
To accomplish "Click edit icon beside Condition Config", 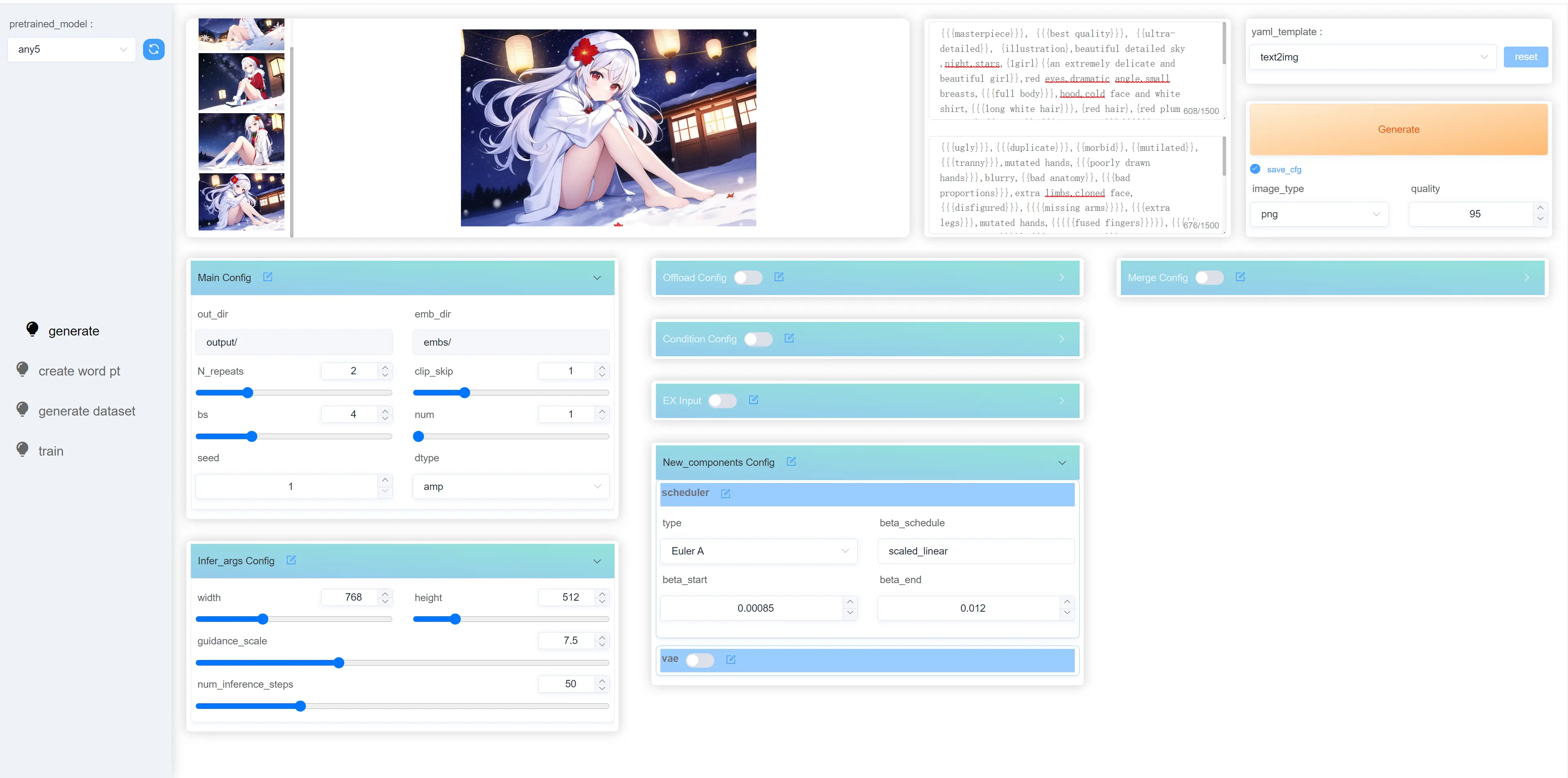I will point(789,338).
